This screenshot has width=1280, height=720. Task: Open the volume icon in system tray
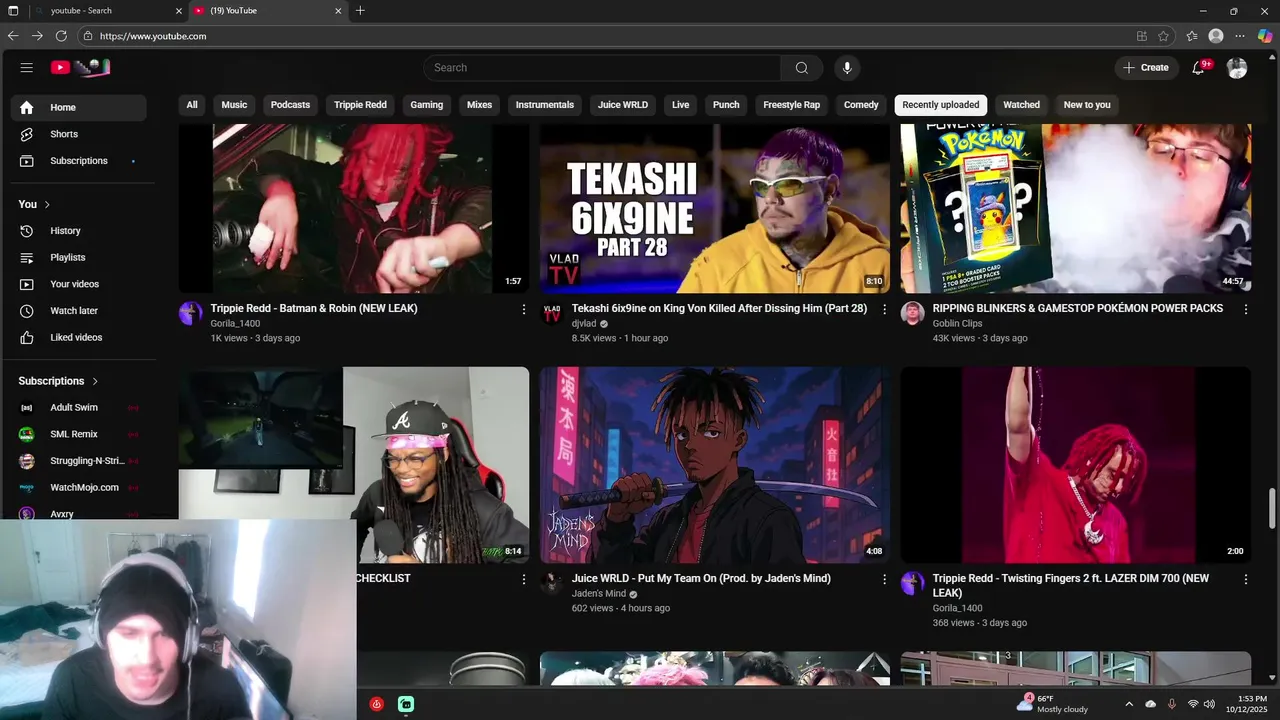pyautogui.click(x=1209, y=704)
